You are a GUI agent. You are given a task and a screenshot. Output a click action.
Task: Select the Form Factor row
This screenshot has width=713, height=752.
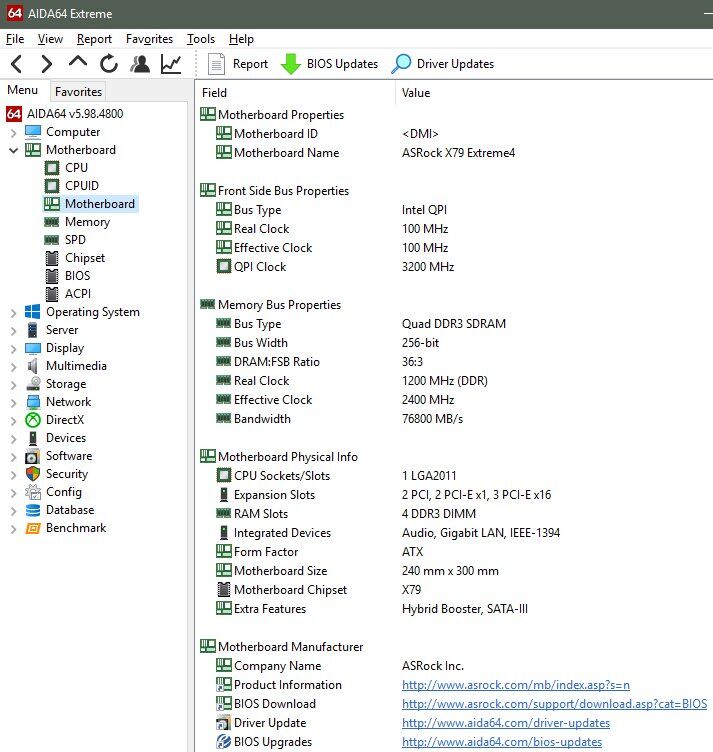click(x=454, y=552)
